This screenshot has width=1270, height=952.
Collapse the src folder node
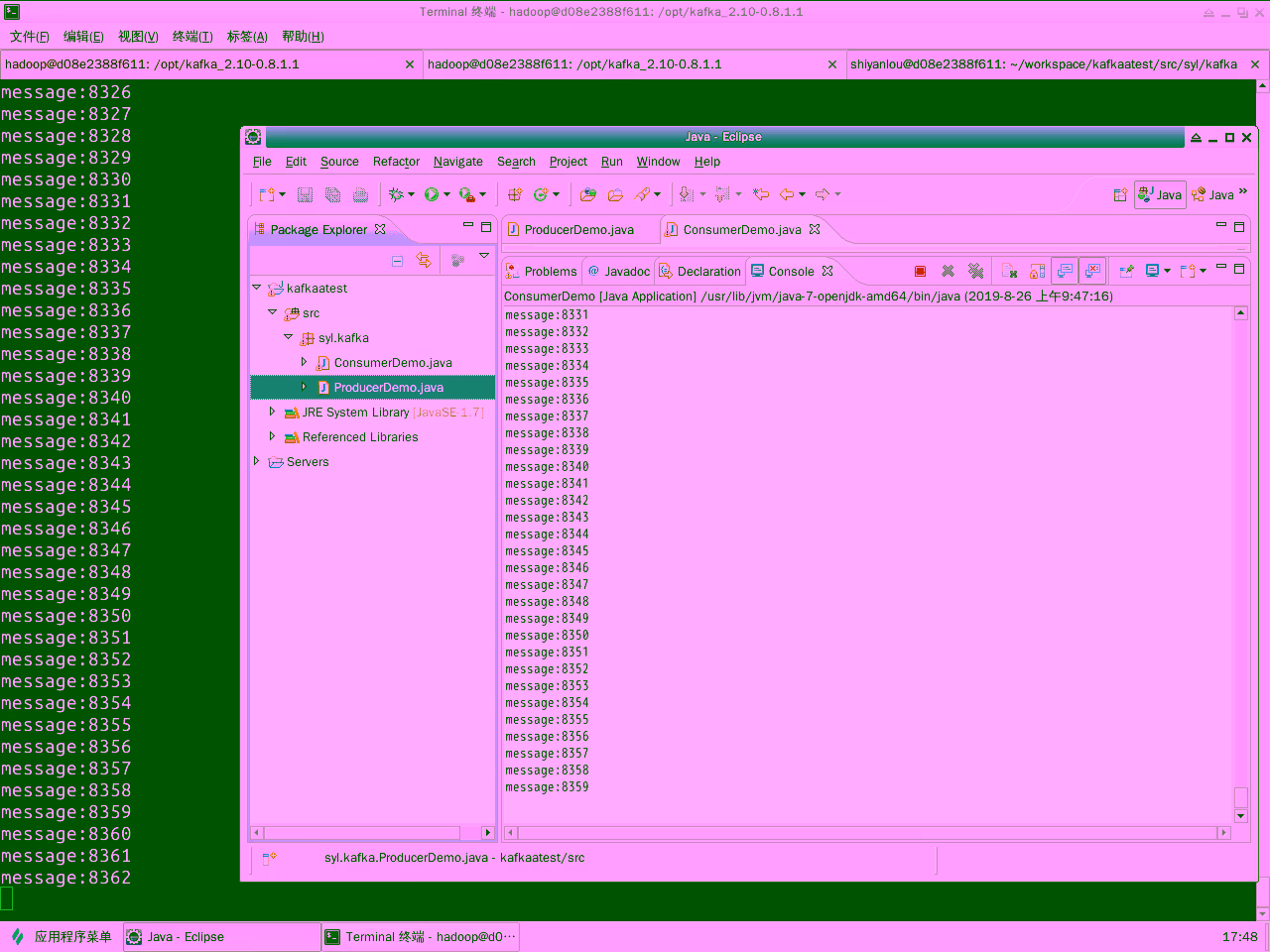click(x=272, y=312)
